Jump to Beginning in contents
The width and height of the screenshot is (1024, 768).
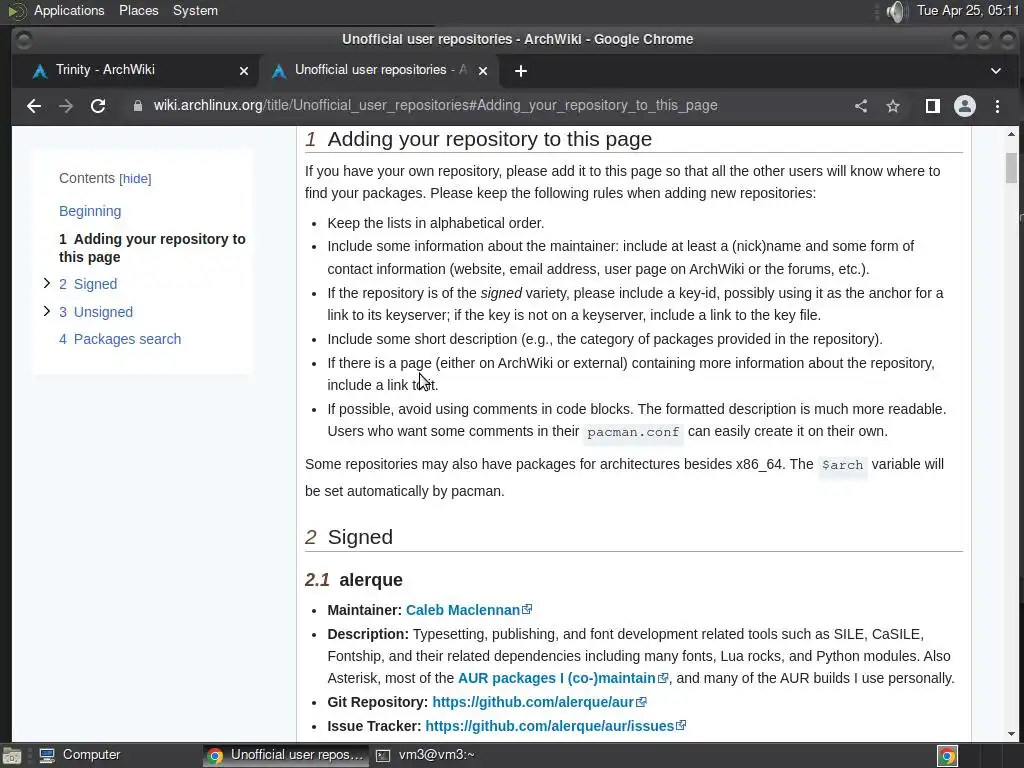90,211
